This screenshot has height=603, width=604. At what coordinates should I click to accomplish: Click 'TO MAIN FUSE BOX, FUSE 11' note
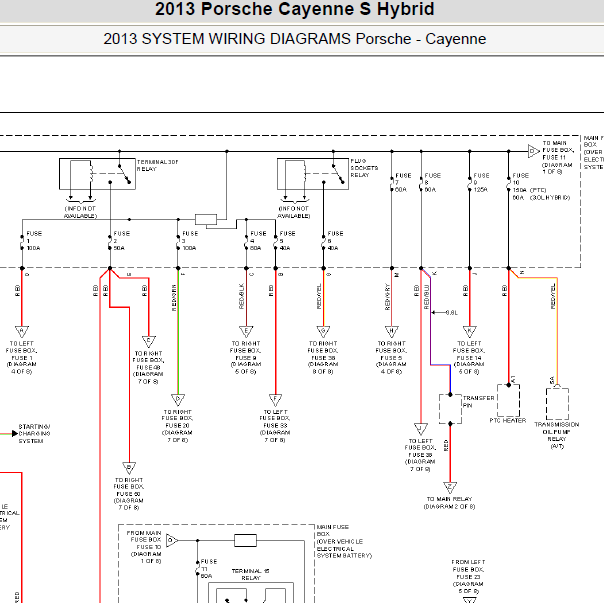558,157
